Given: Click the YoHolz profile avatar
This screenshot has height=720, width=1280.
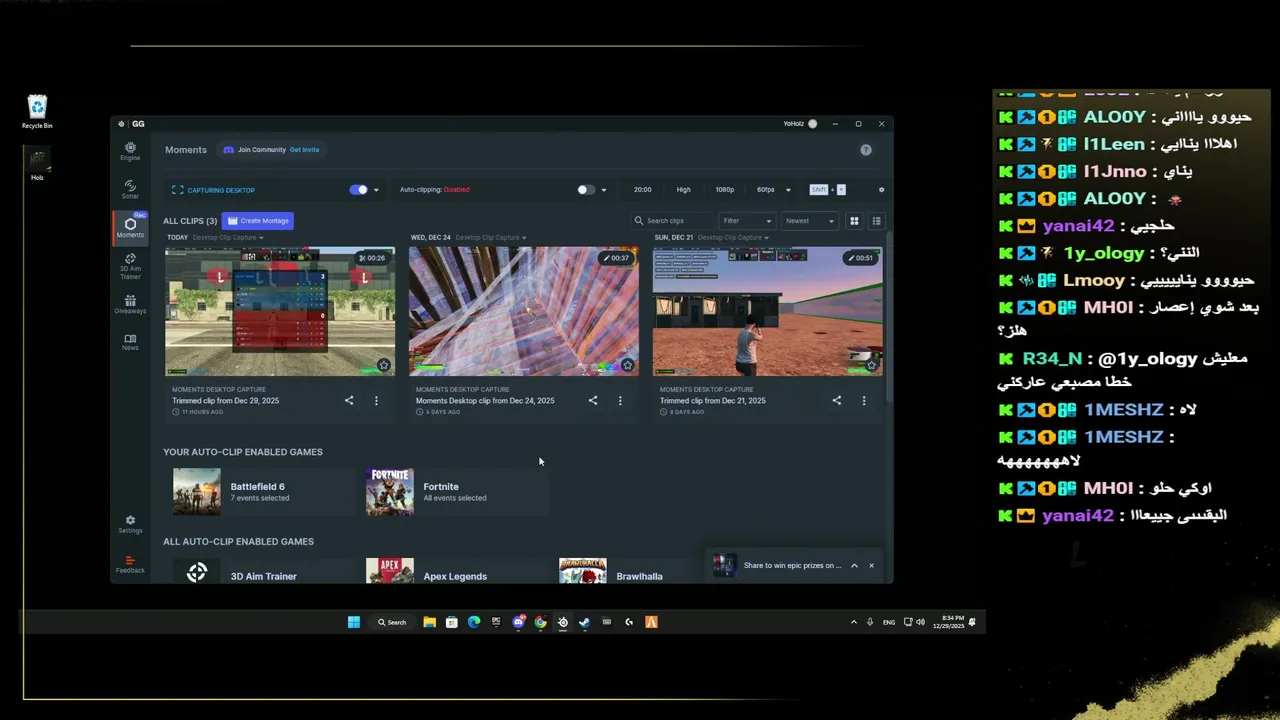Looking at the screenshot, I should click(813, 124).
